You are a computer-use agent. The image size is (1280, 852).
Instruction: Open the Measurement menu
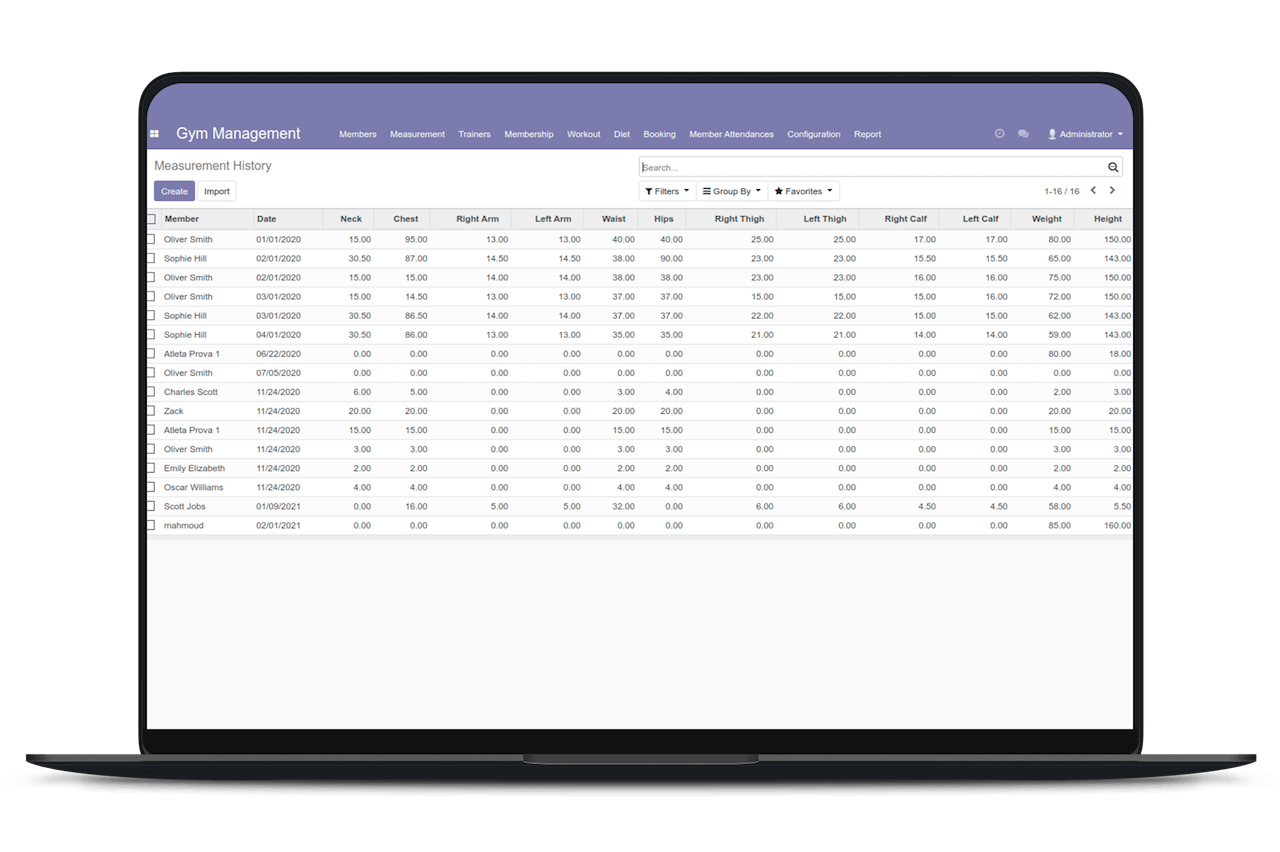(417, 134)
